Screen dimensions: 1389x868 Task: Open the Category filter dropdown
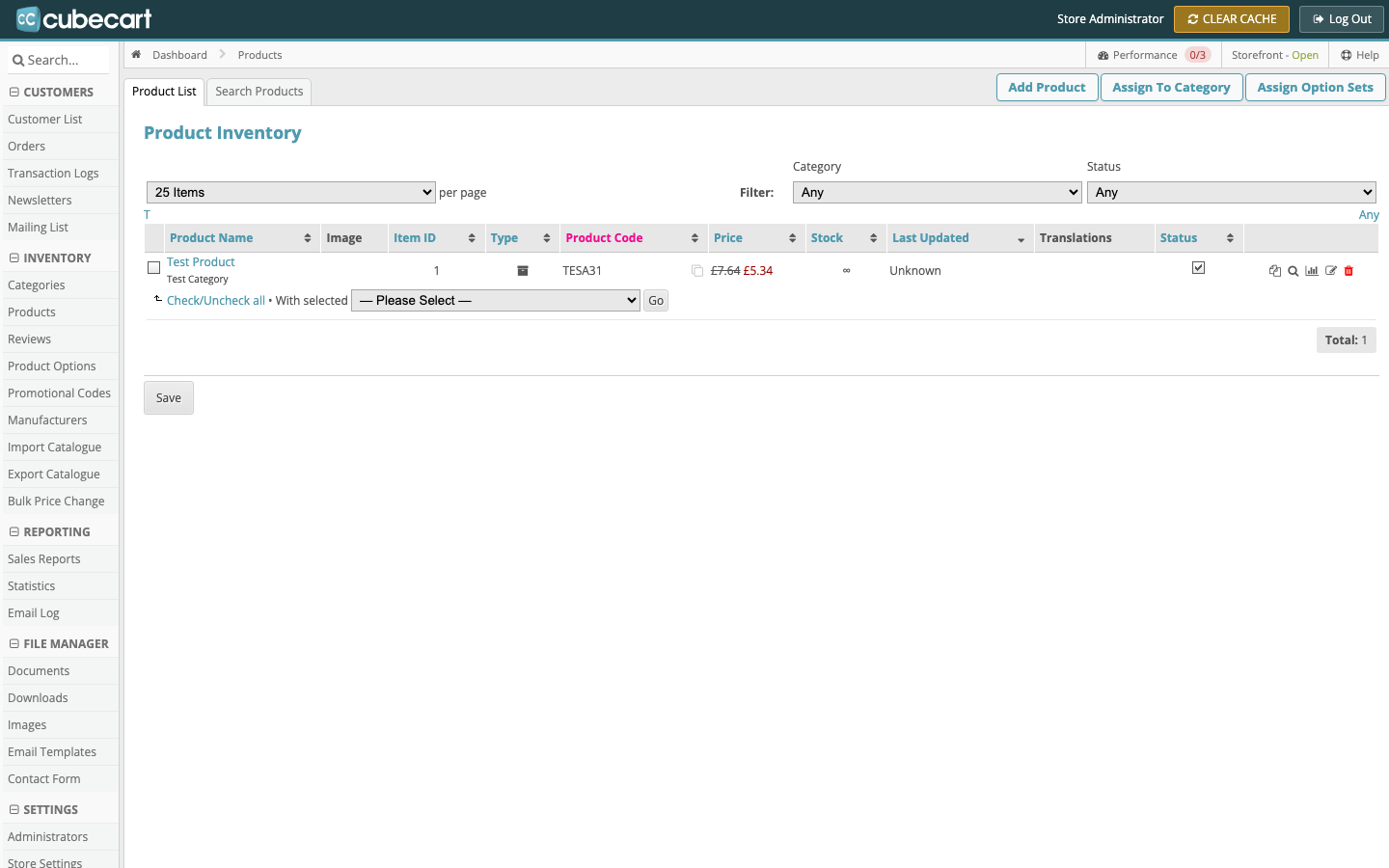(x=938, y=193)
